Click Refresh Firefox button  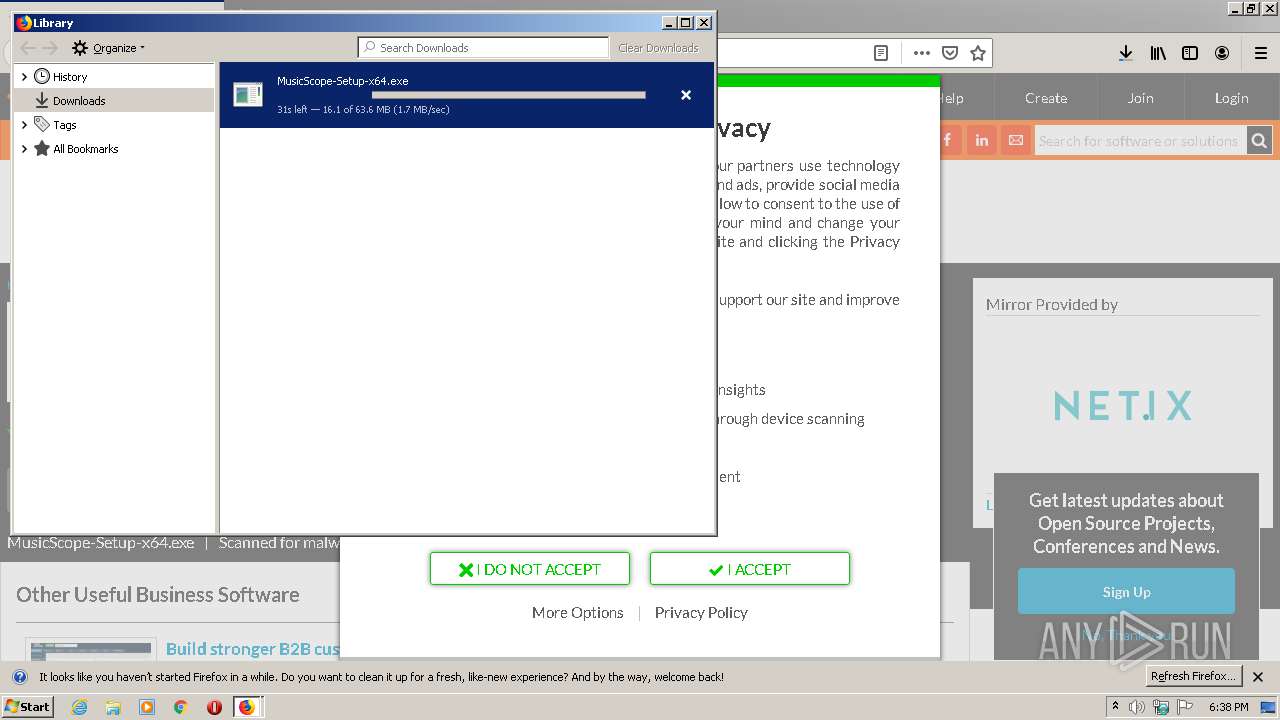[x=1194, y=676]
